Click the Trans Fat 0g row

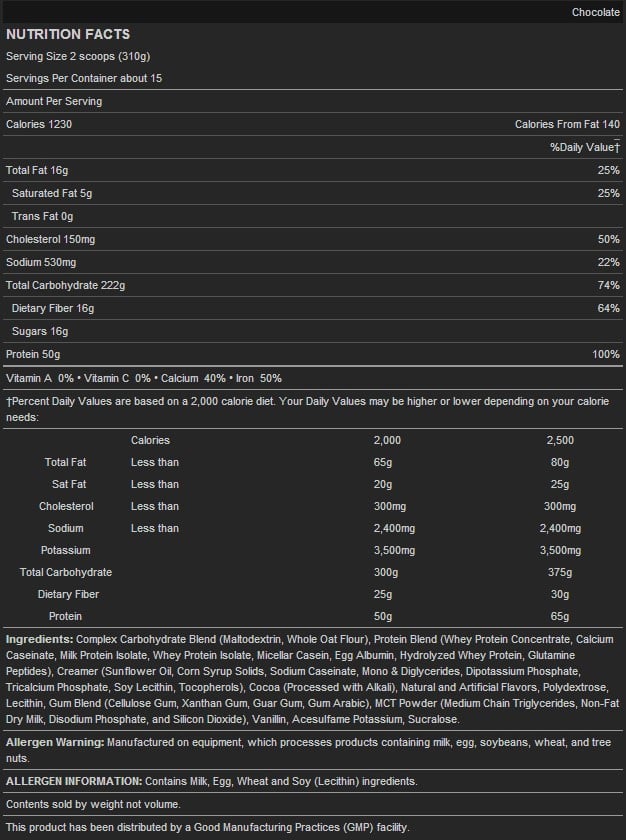[x=42, y=216]
